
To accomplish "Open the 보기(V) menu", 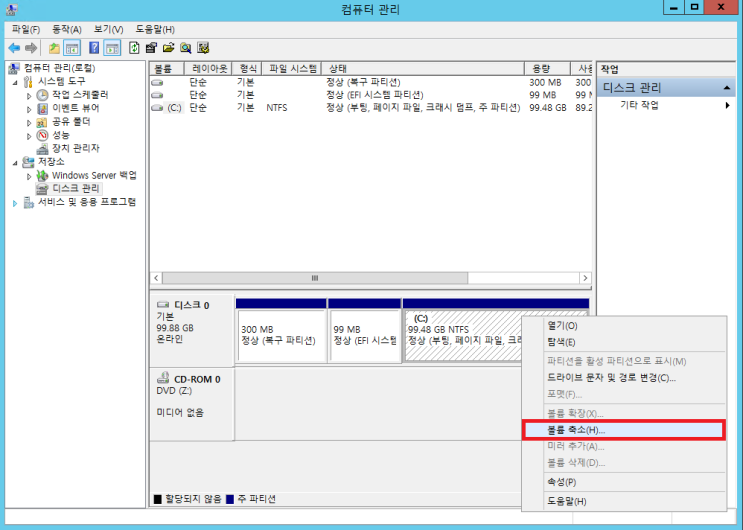I will pyautogui.click(x=109, y=29).
